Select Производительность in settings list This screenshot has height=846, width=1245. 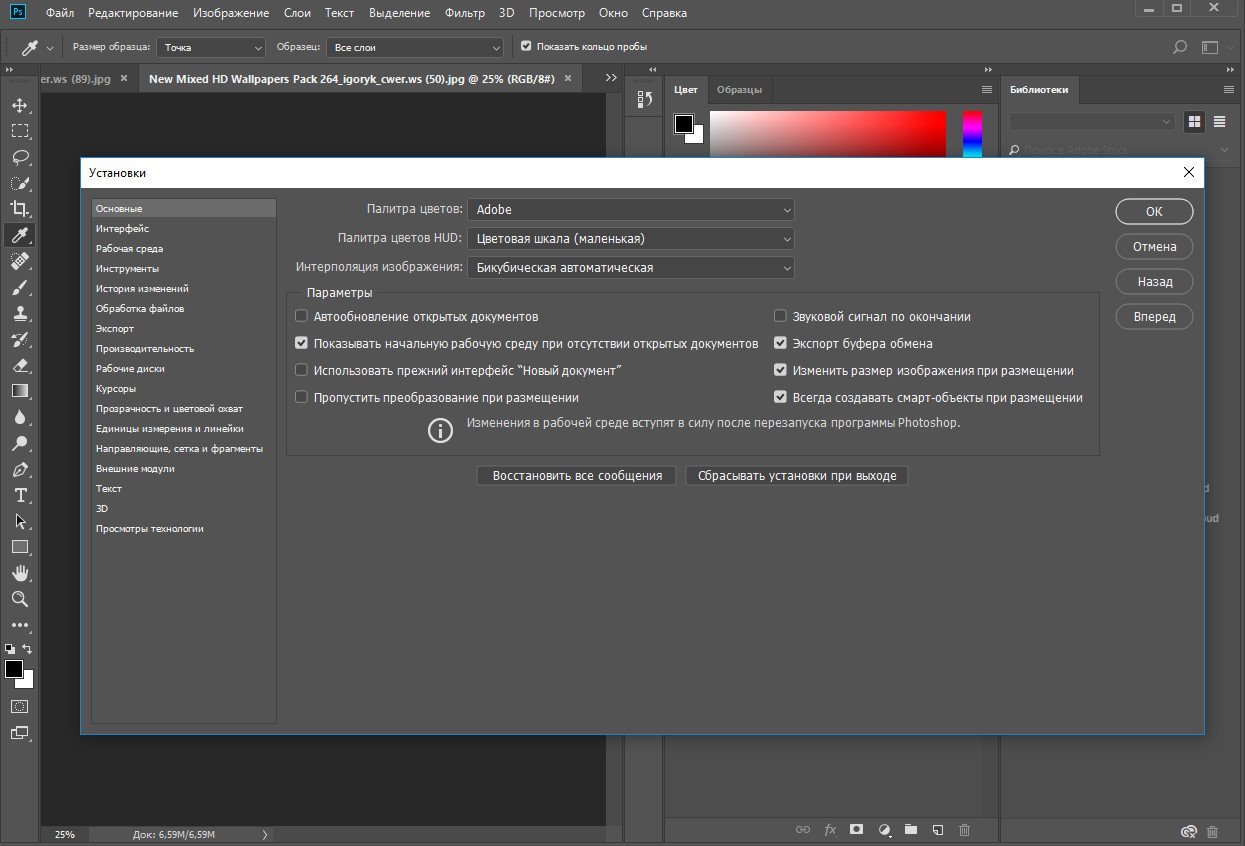point(145,349)
